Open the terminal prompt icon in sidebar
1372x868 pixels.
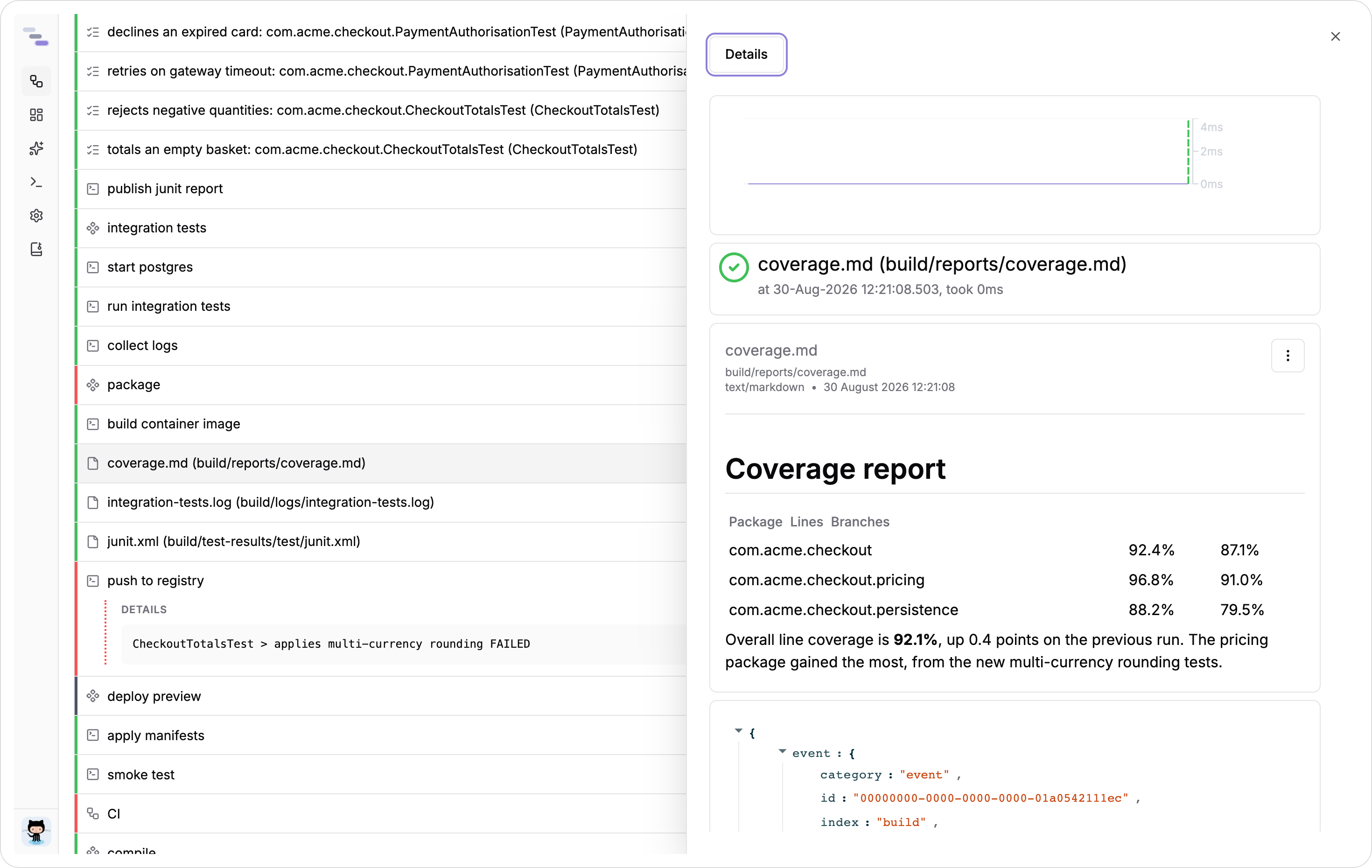coord(36,182)
